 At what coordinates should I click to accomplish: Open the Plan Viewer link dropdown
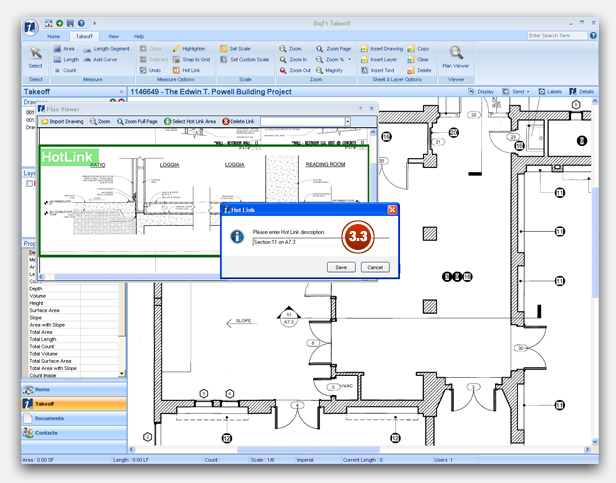348,121
